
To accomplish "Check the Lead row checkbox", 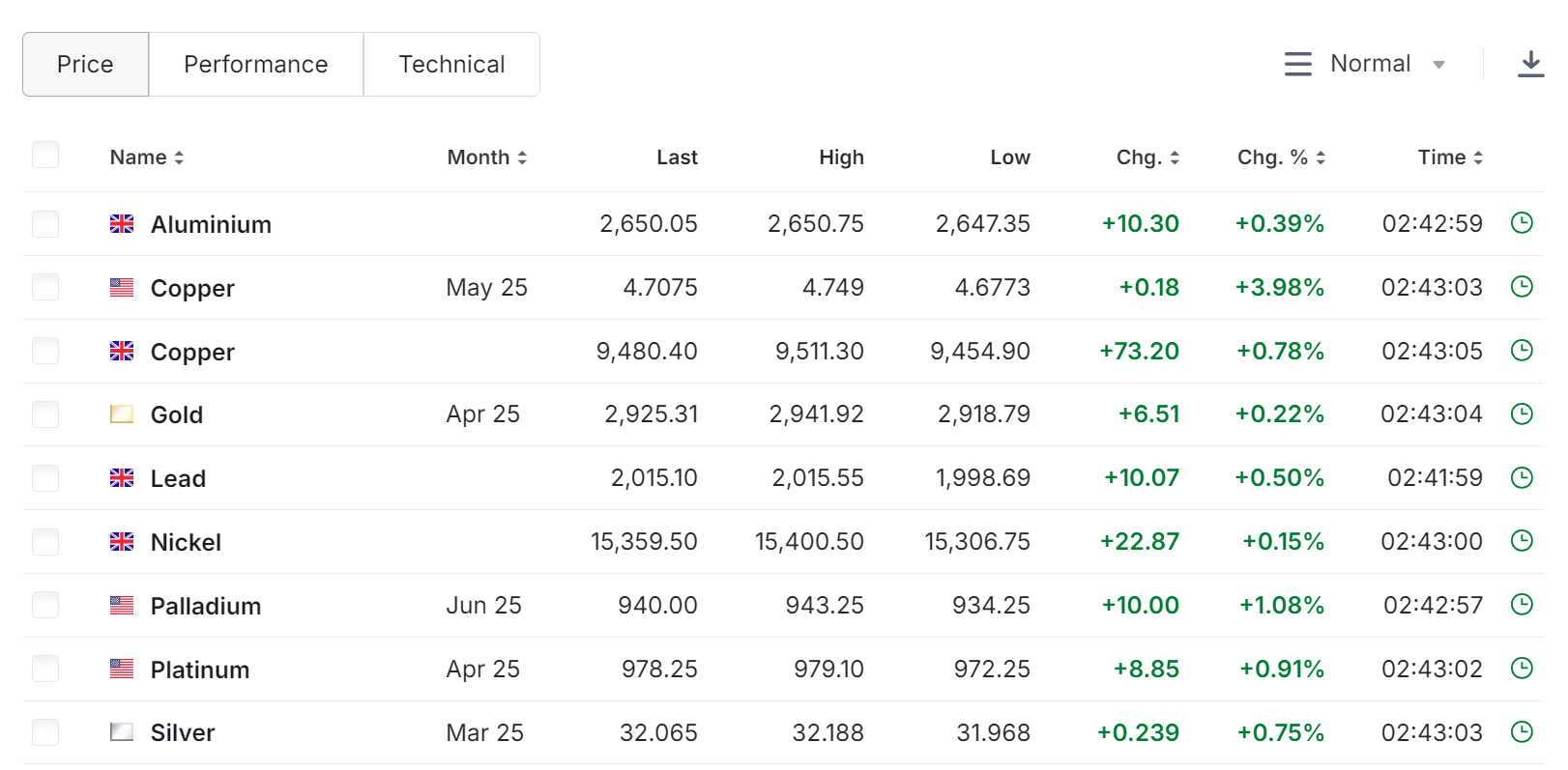I will point(45,478).
